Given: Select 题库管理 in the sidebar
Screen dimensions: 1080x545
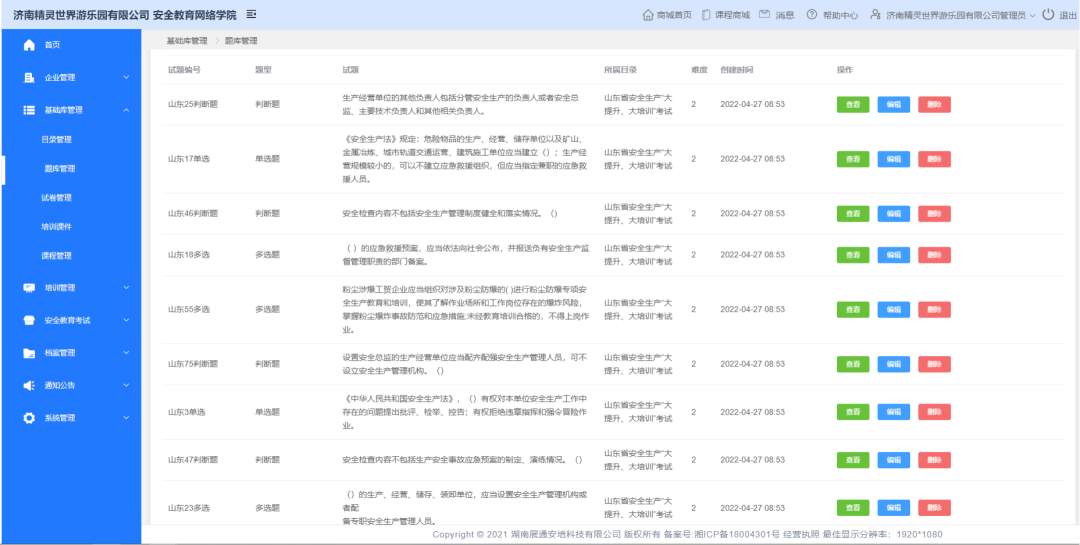Looking at the screenshot, I should click(x=59, y=169).
